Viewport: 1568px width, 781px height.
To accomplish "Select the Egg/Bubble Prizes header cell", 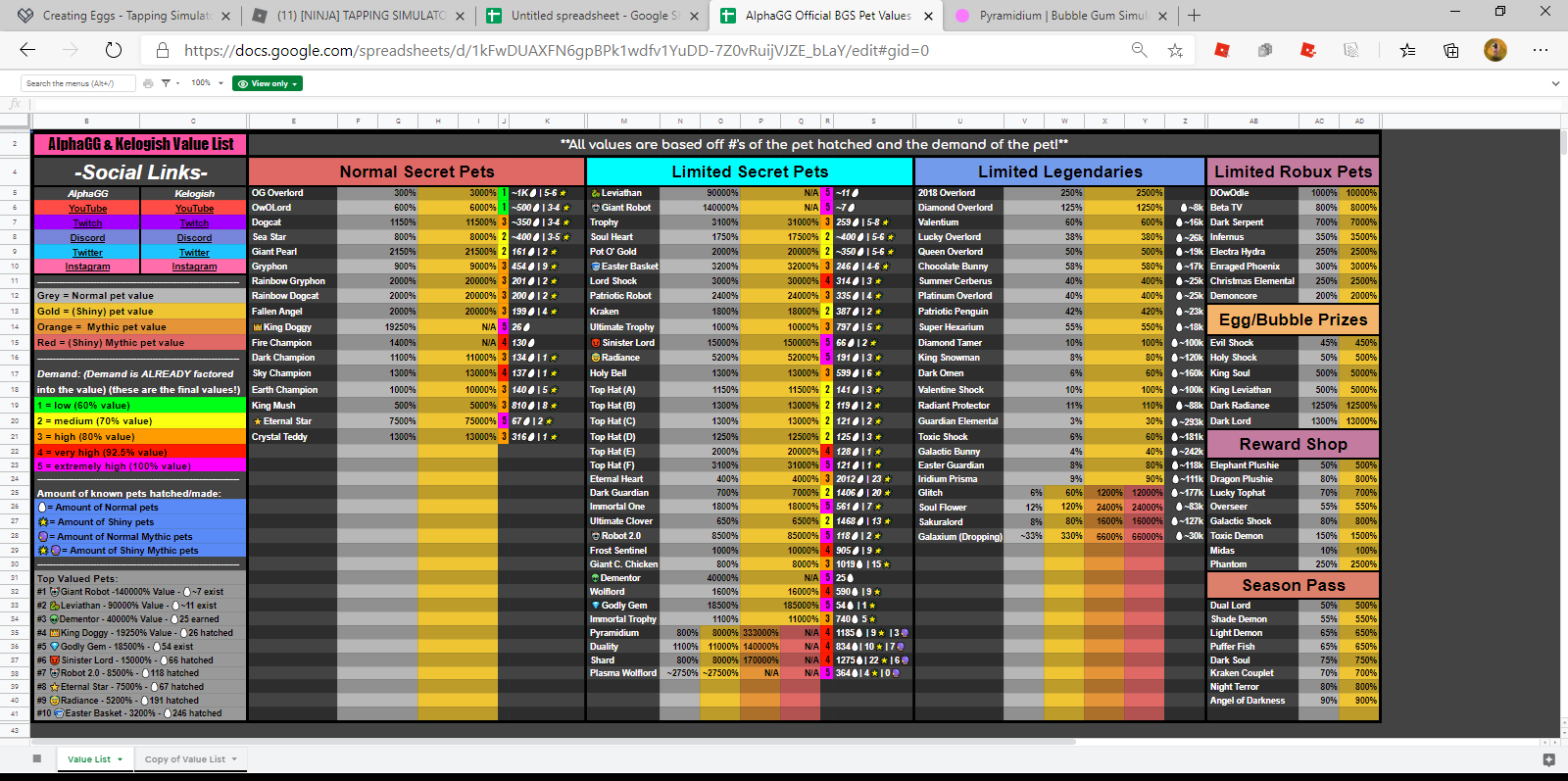I will point(1293,319).
